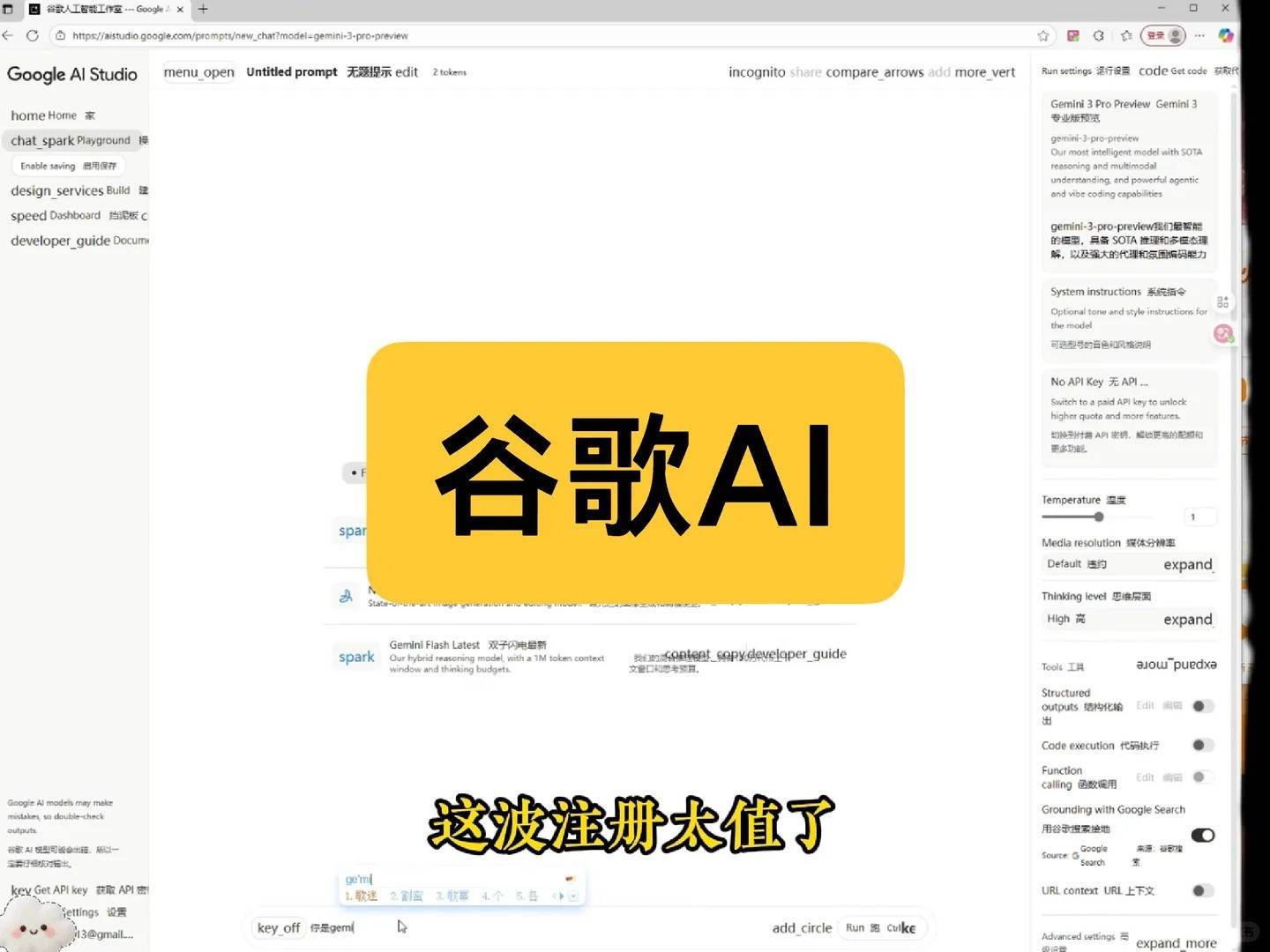Select the Gemini Flash Latest model row

589,657
